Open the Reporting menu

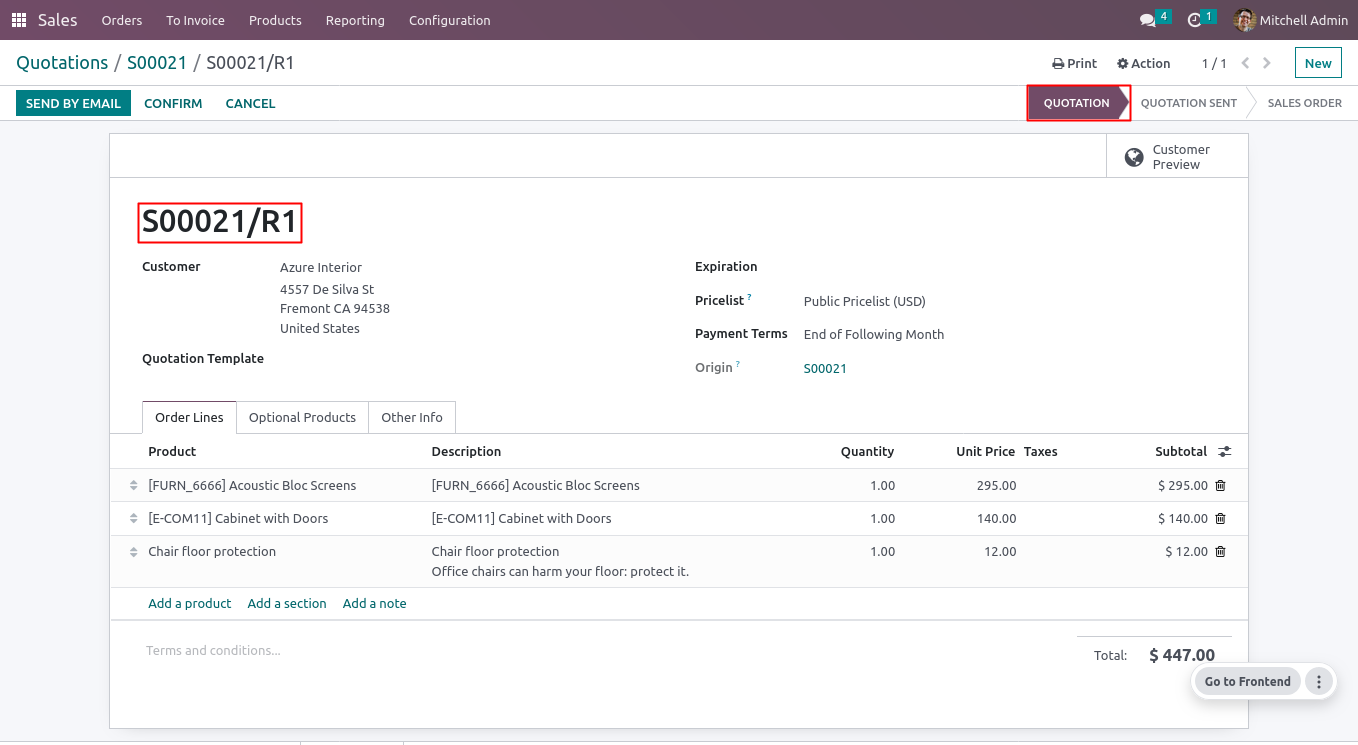point(355,20)
